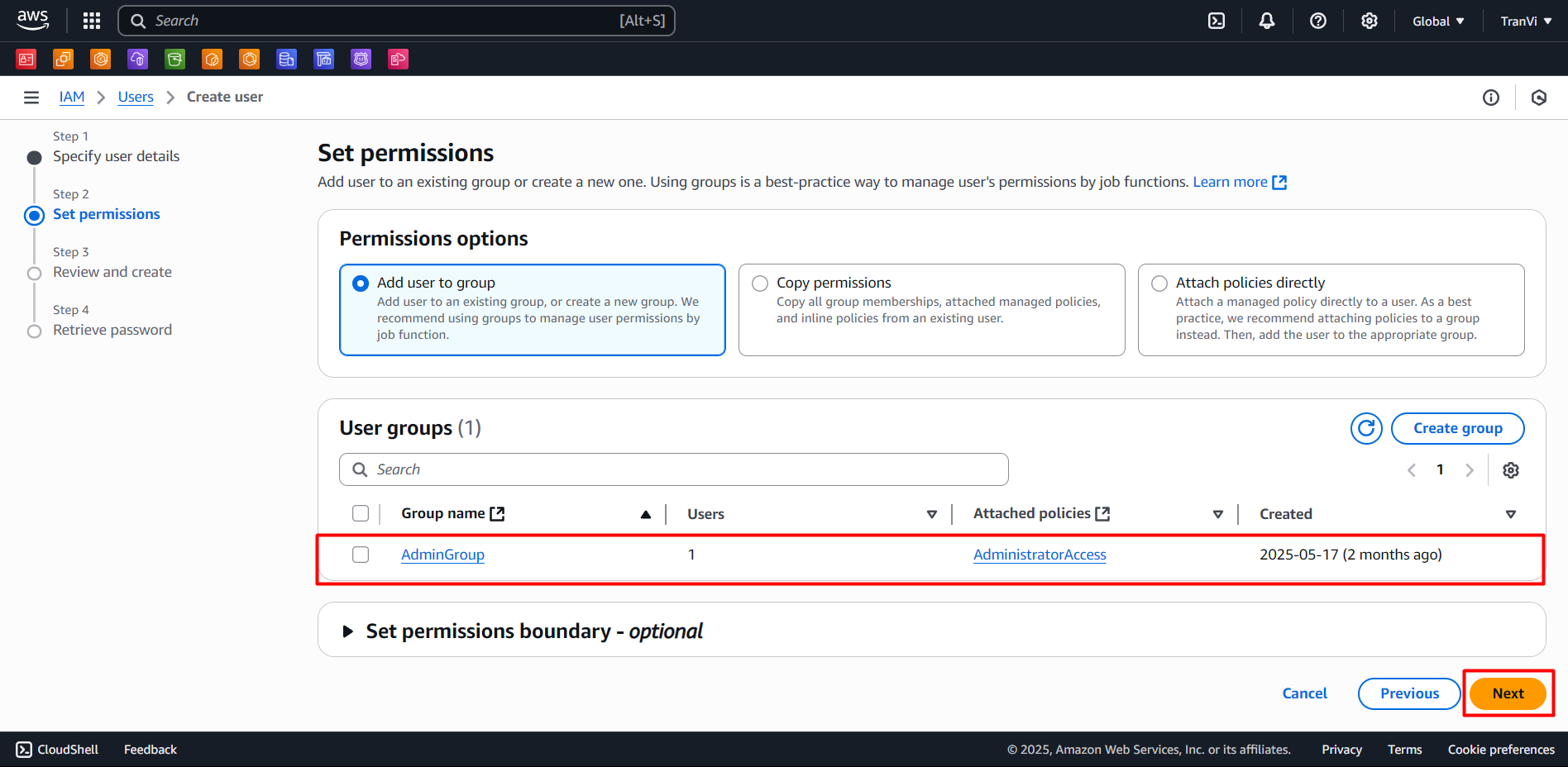Viewport: 1568px width, 767px height.
Task: Go to Users in the breadcrumb
Action: tap(136, 97)
